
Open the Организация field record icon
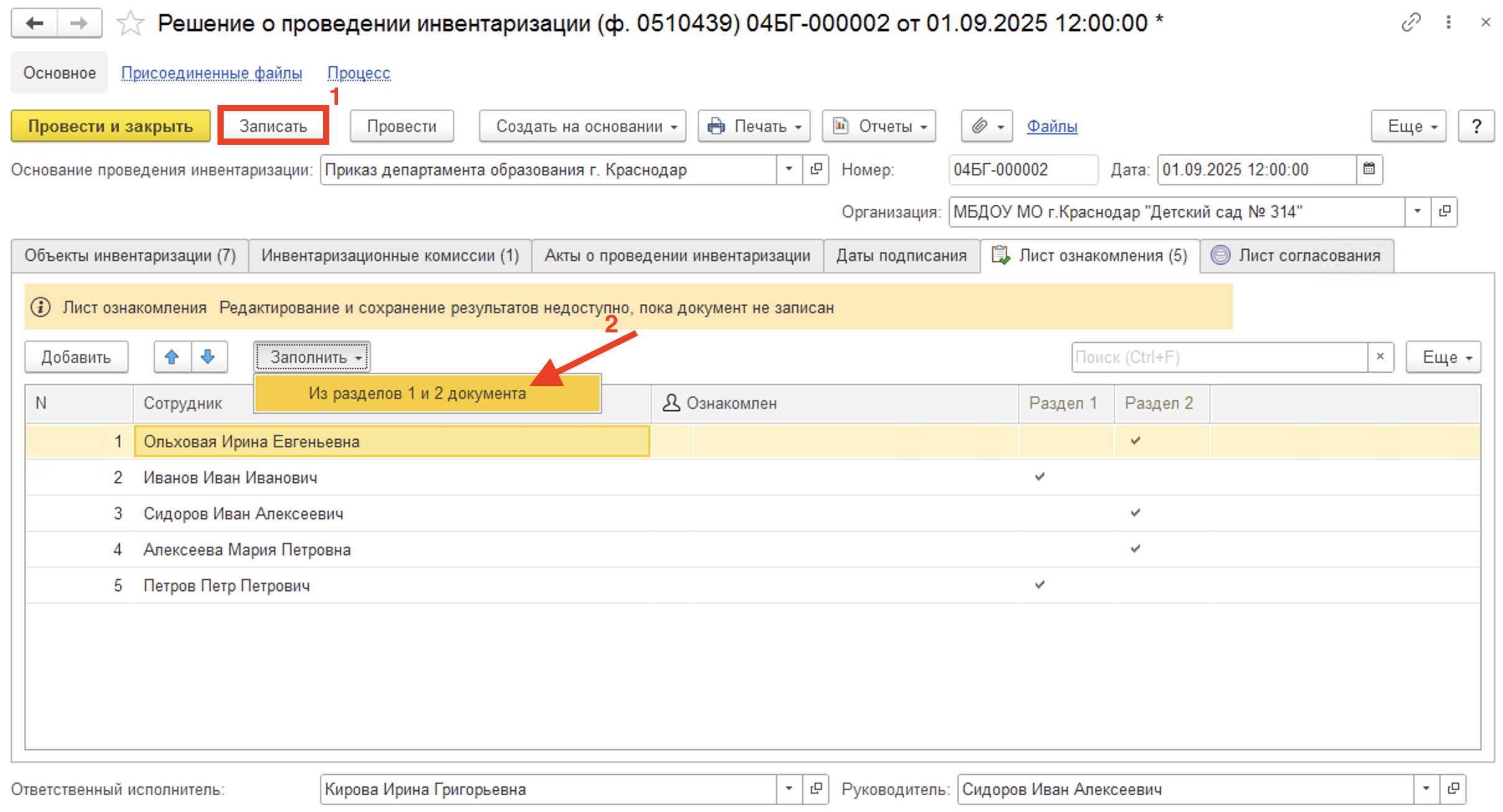coord(1445,212)
